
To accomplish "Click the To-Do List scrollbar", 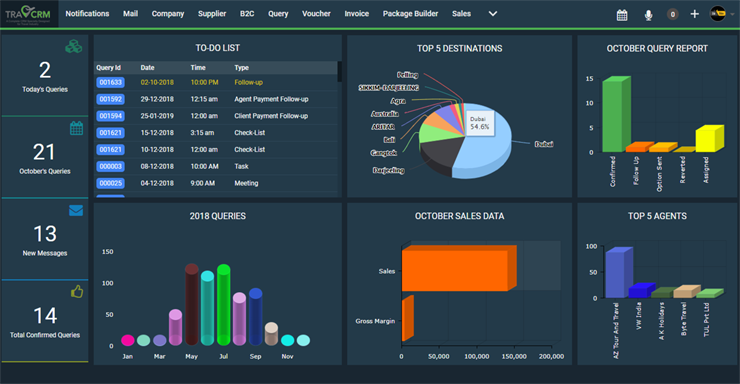I will (x=339, y=71).
